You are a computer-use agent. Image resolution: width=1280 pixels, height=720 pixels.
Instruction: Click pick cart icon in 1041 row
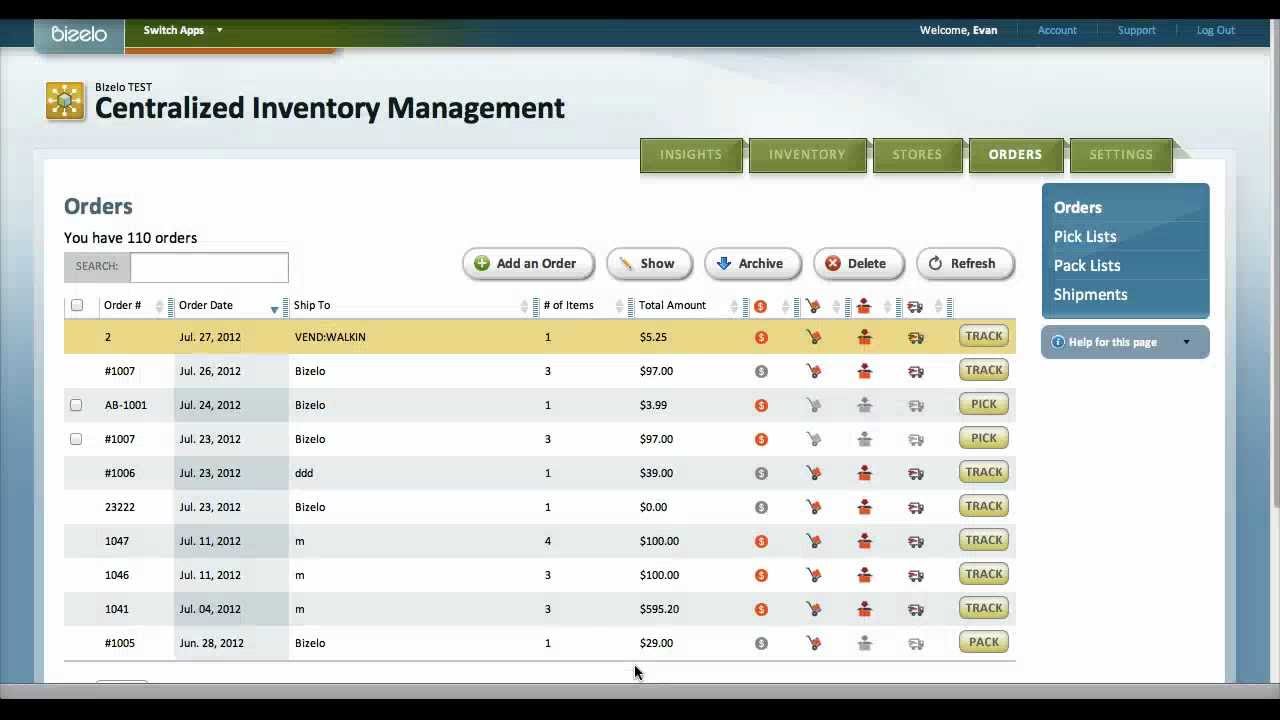coord(813,610)
